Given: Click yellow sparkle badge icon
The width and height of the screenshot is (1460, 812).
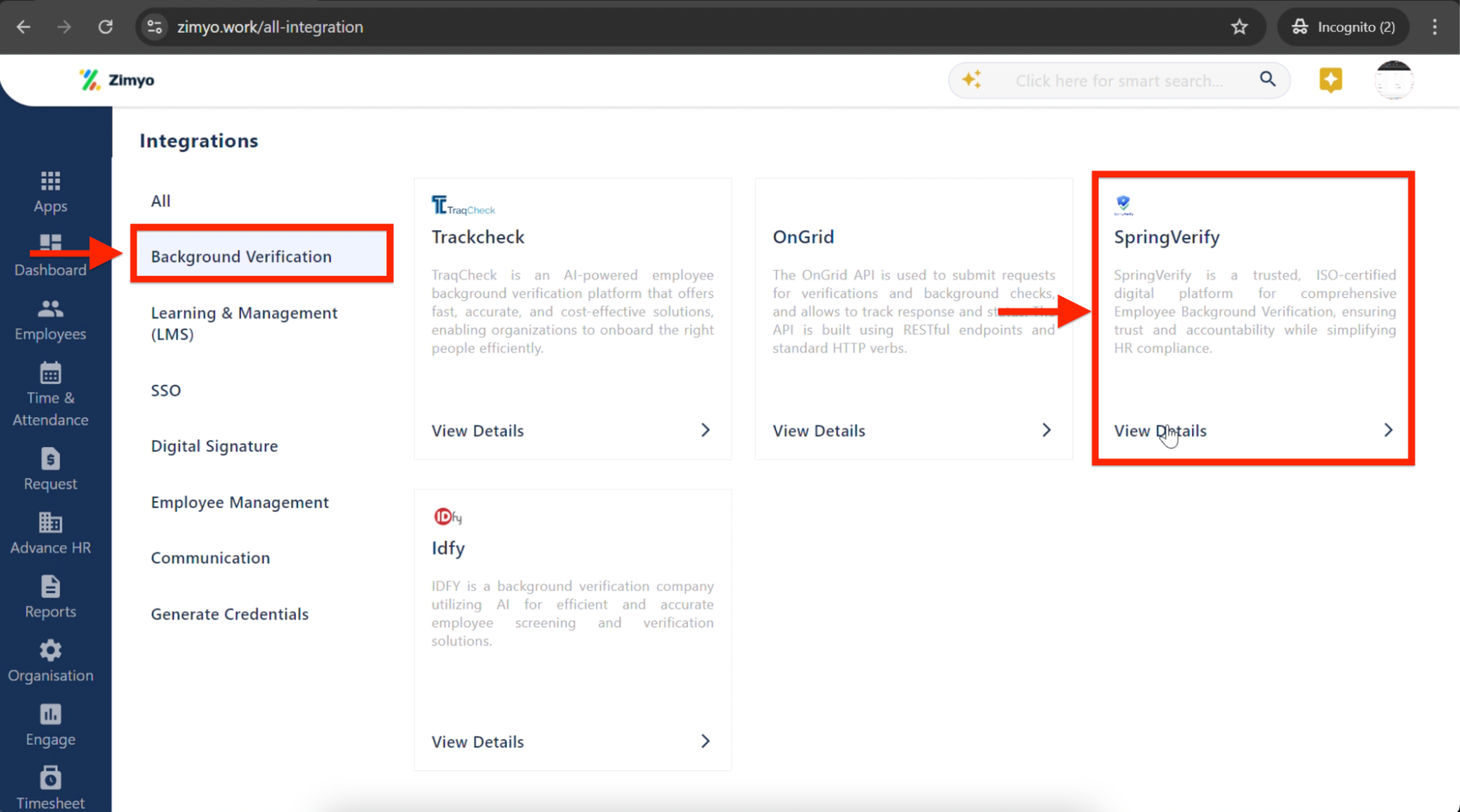Looking at the screenshot, I should click(1330, 80).
